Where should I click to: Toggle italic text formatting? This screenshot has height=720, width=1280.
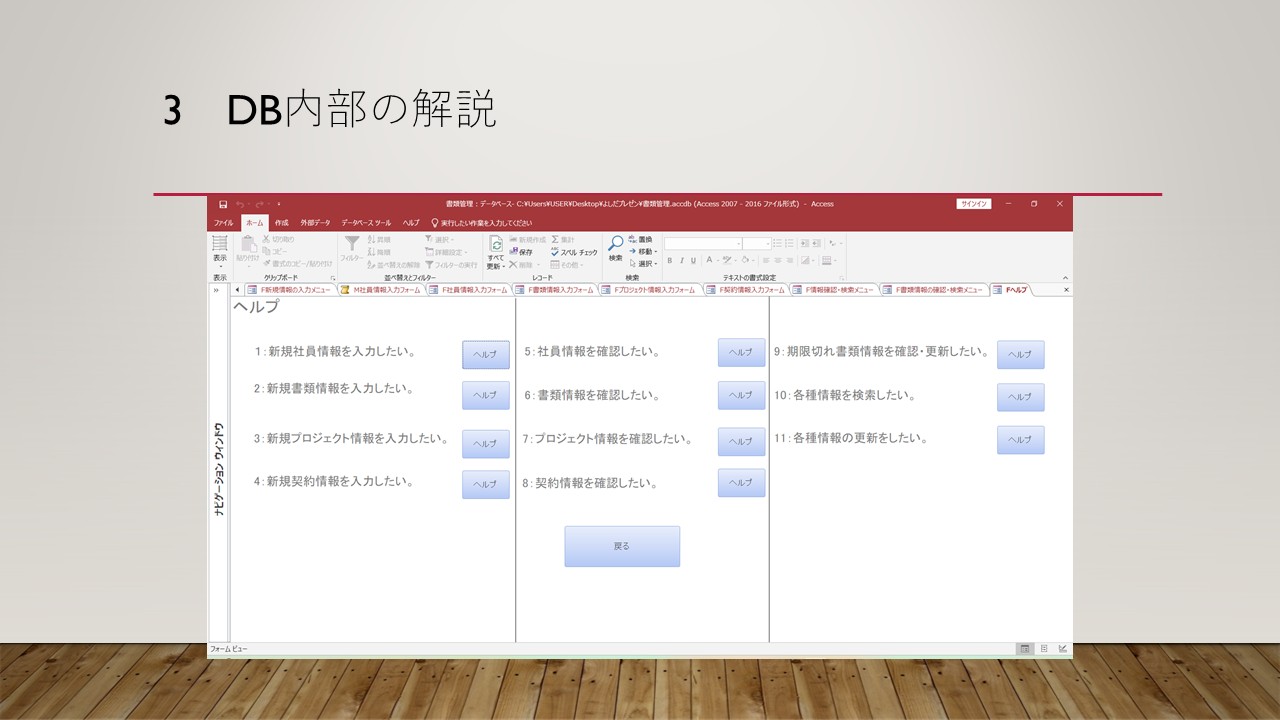tap(682, 261)
